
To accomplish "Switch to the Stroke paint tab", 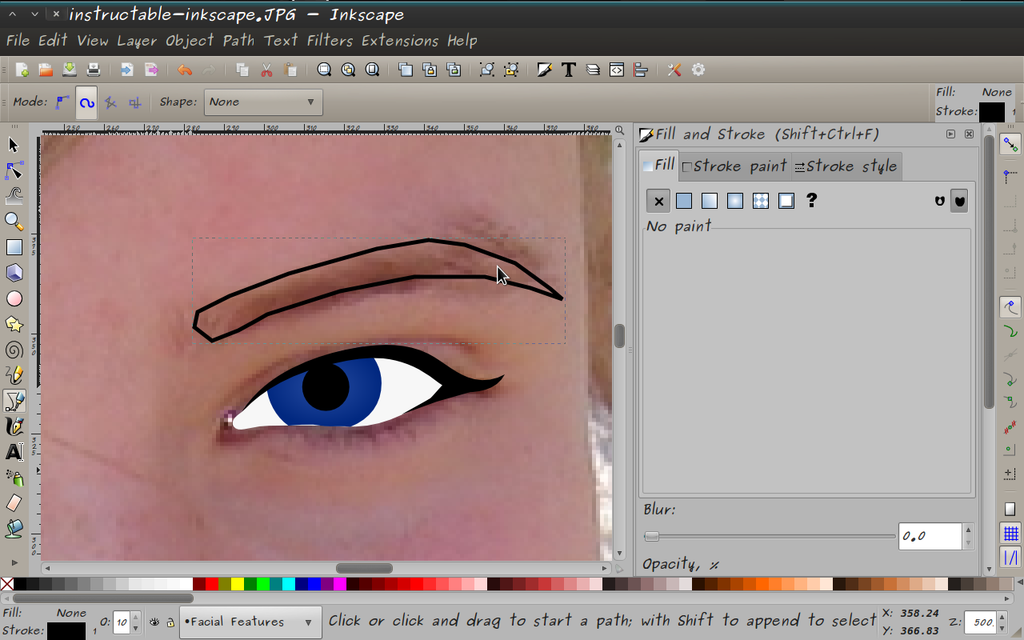I will [734, 166].
